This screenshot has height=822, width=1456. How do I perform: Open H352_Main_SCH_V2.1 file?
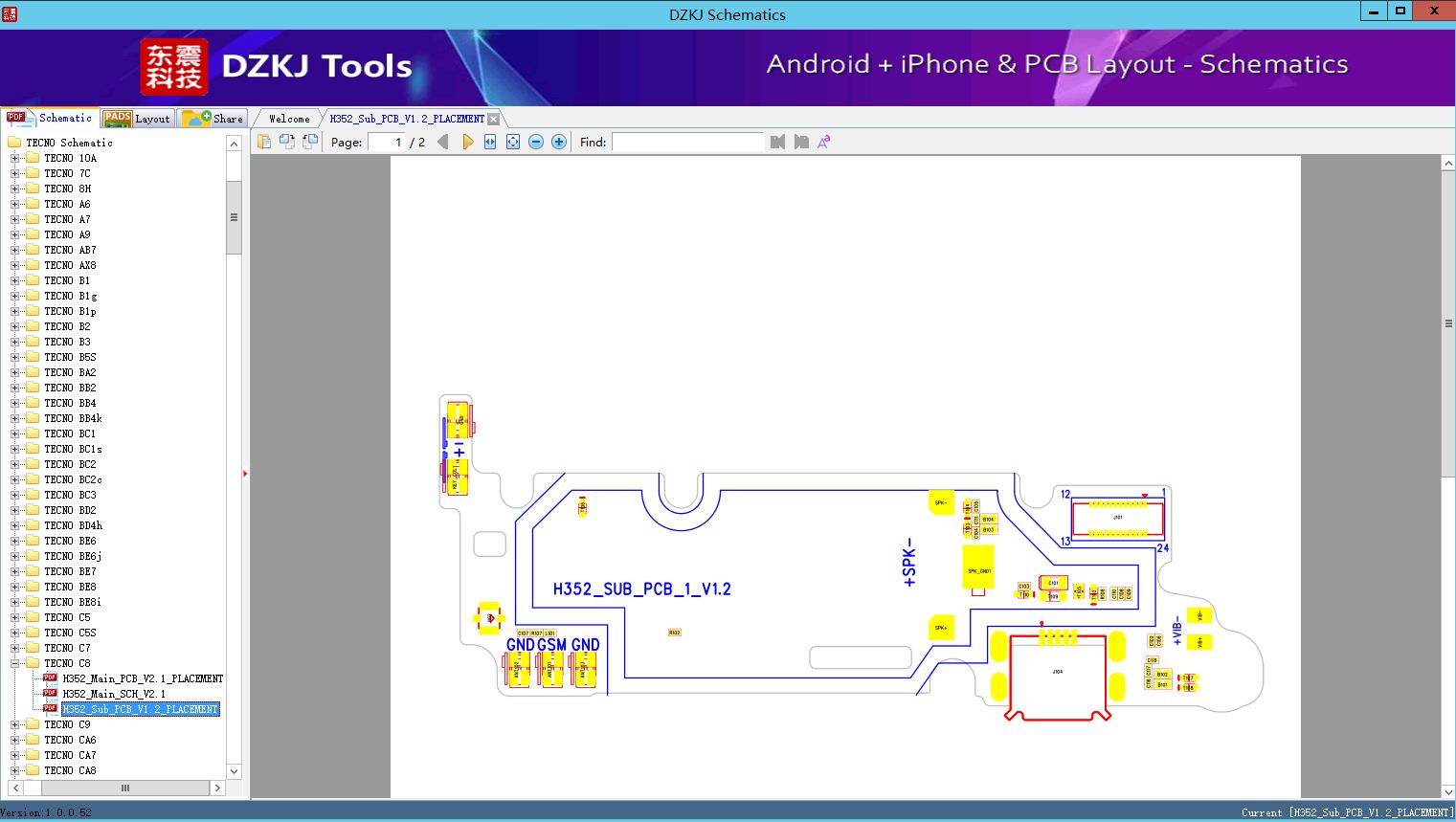(114, 694)
